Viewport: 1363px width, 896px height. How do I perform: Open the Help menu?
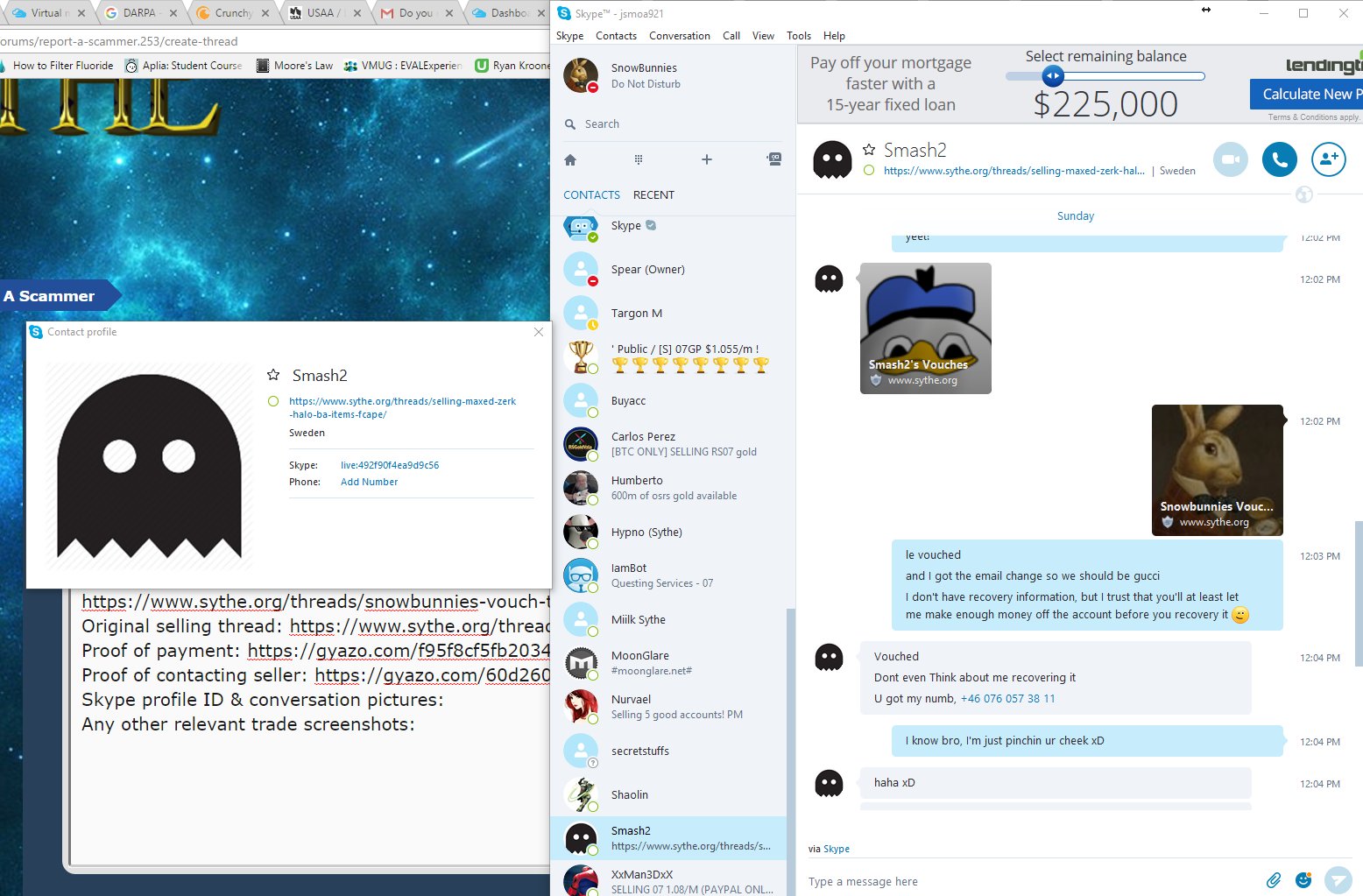click(834, 36)
